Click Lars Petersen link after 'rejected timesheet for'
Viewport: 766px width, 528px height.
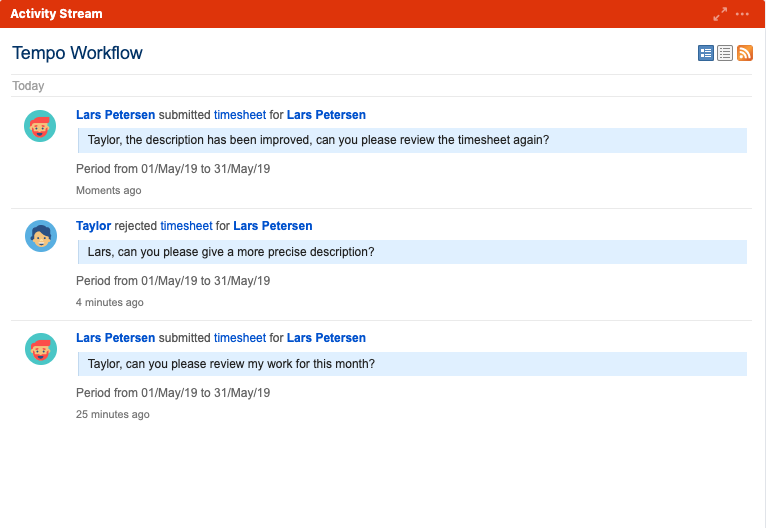tap(272, 226)
